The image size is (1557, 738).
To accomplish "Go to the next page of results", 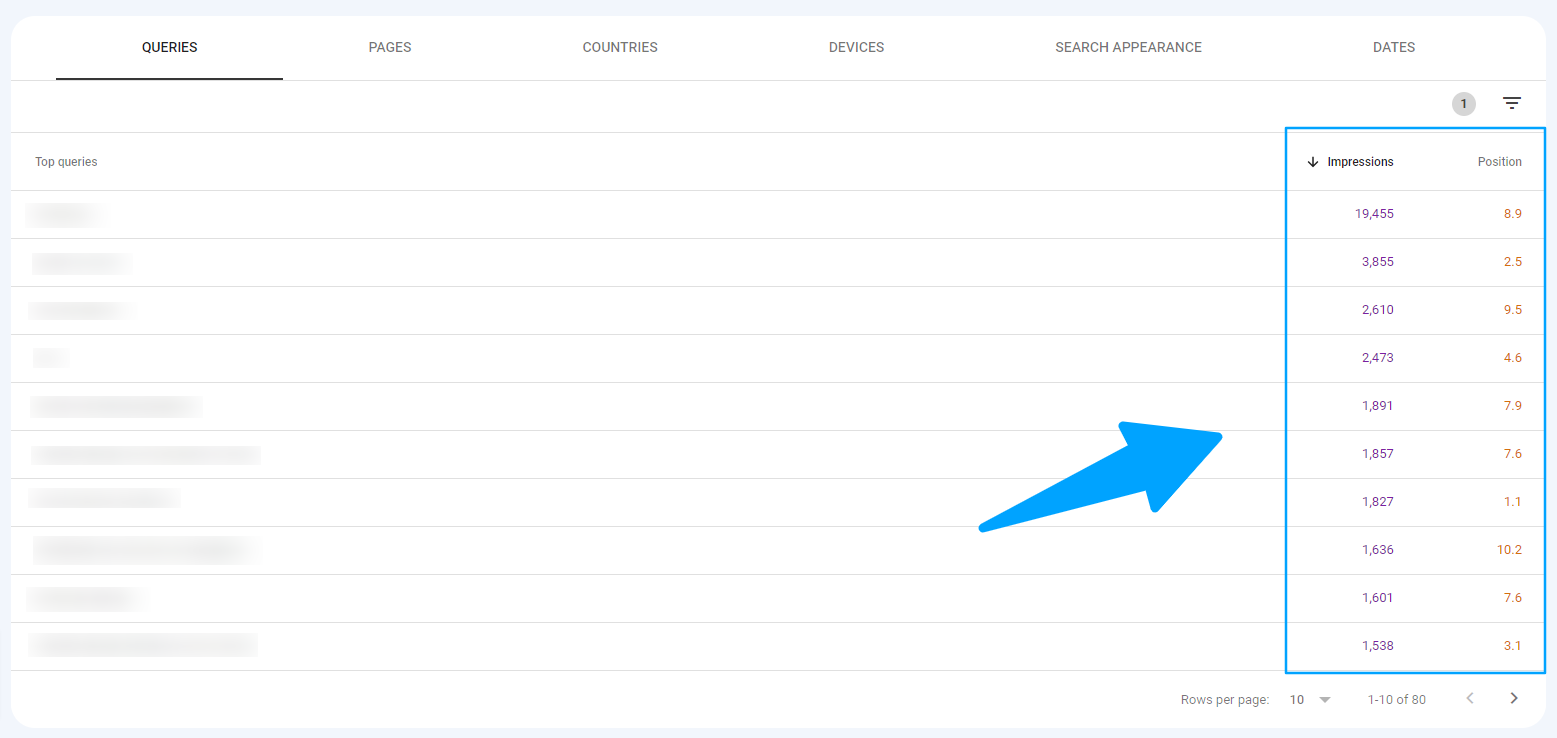I will (x=1513, y=699).
